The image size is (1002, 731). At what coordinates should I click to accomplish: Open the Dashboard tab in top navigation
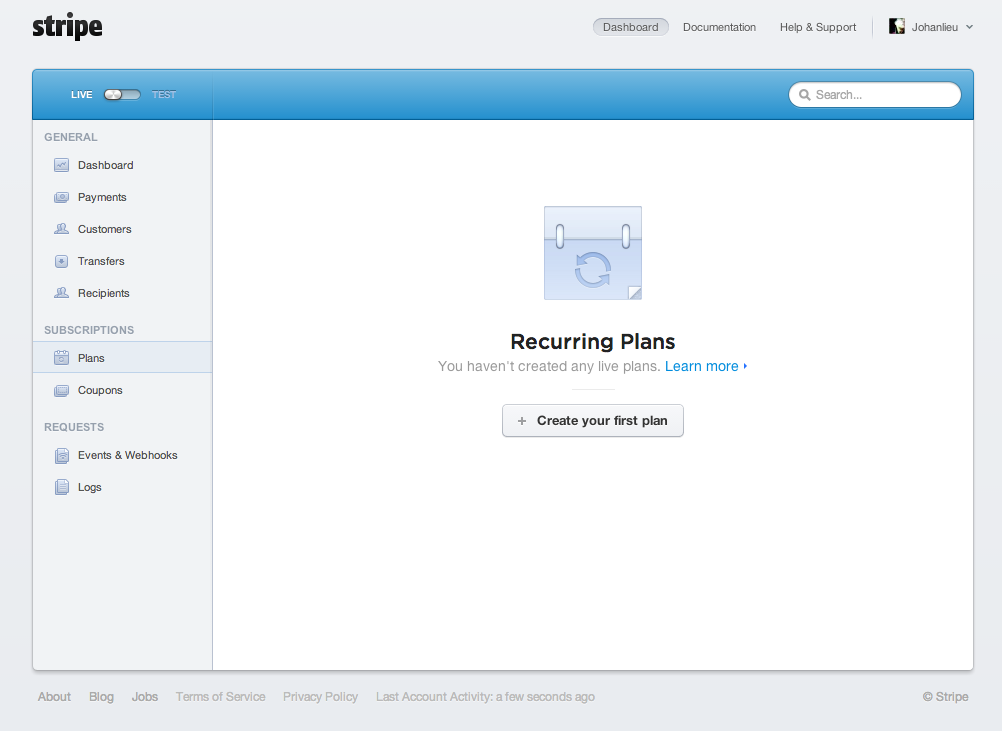click(631, 27)
